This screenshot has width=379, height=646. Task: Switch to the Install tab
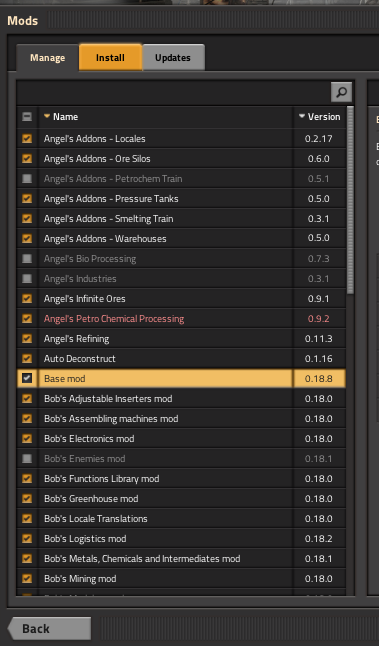pos(110,57)
